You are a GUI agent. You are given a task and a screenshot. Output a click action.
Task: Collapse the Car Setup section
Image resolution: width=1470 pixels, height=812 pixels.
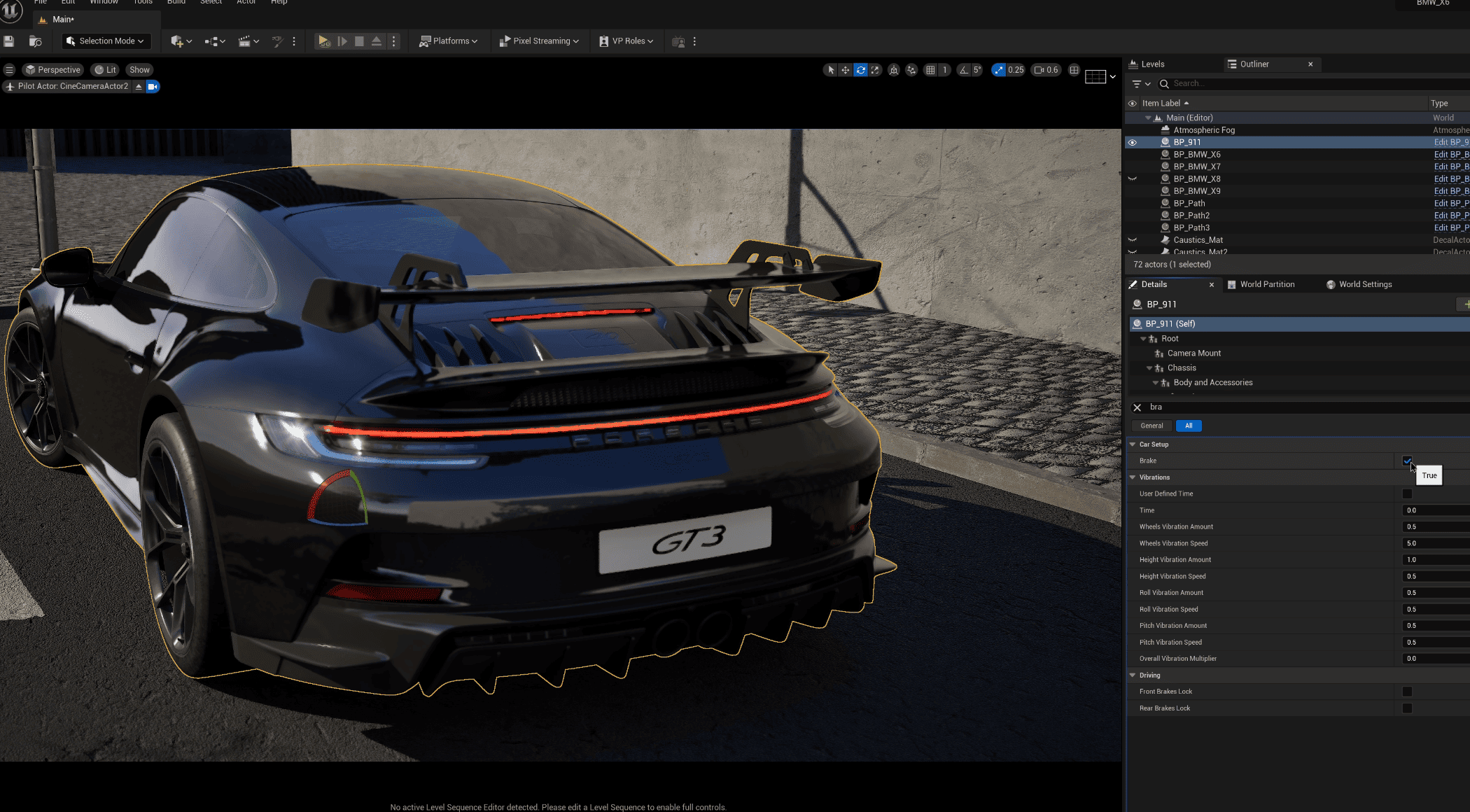click(x=1133, y=444)
